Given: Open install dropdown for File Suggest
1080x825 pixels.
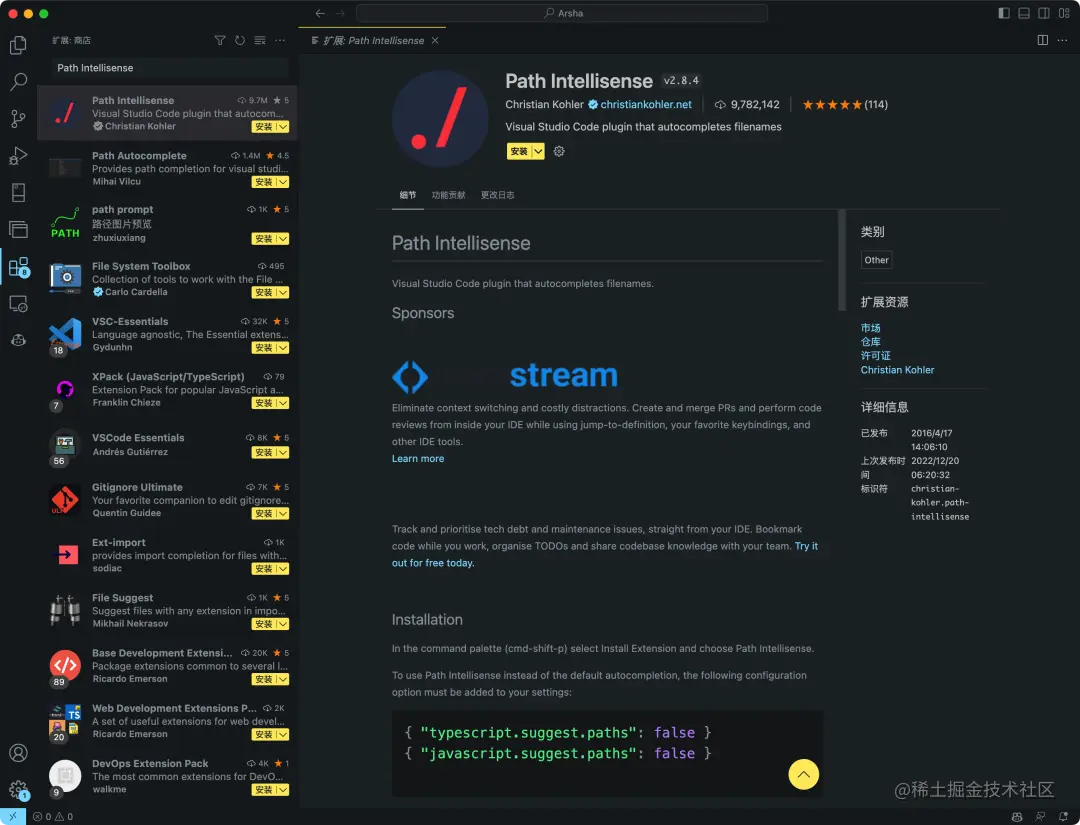Looking at the screenshot, I should pyautogui.click(x=282, y=624).
